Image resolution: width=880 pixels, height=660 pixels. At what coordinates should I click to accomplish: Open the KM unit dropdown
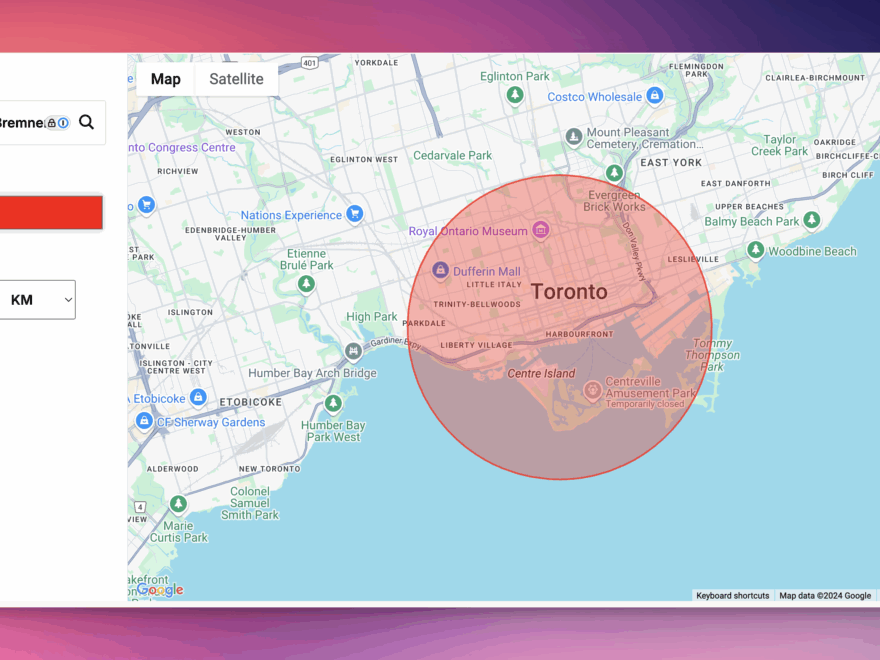tap(38, 300)
